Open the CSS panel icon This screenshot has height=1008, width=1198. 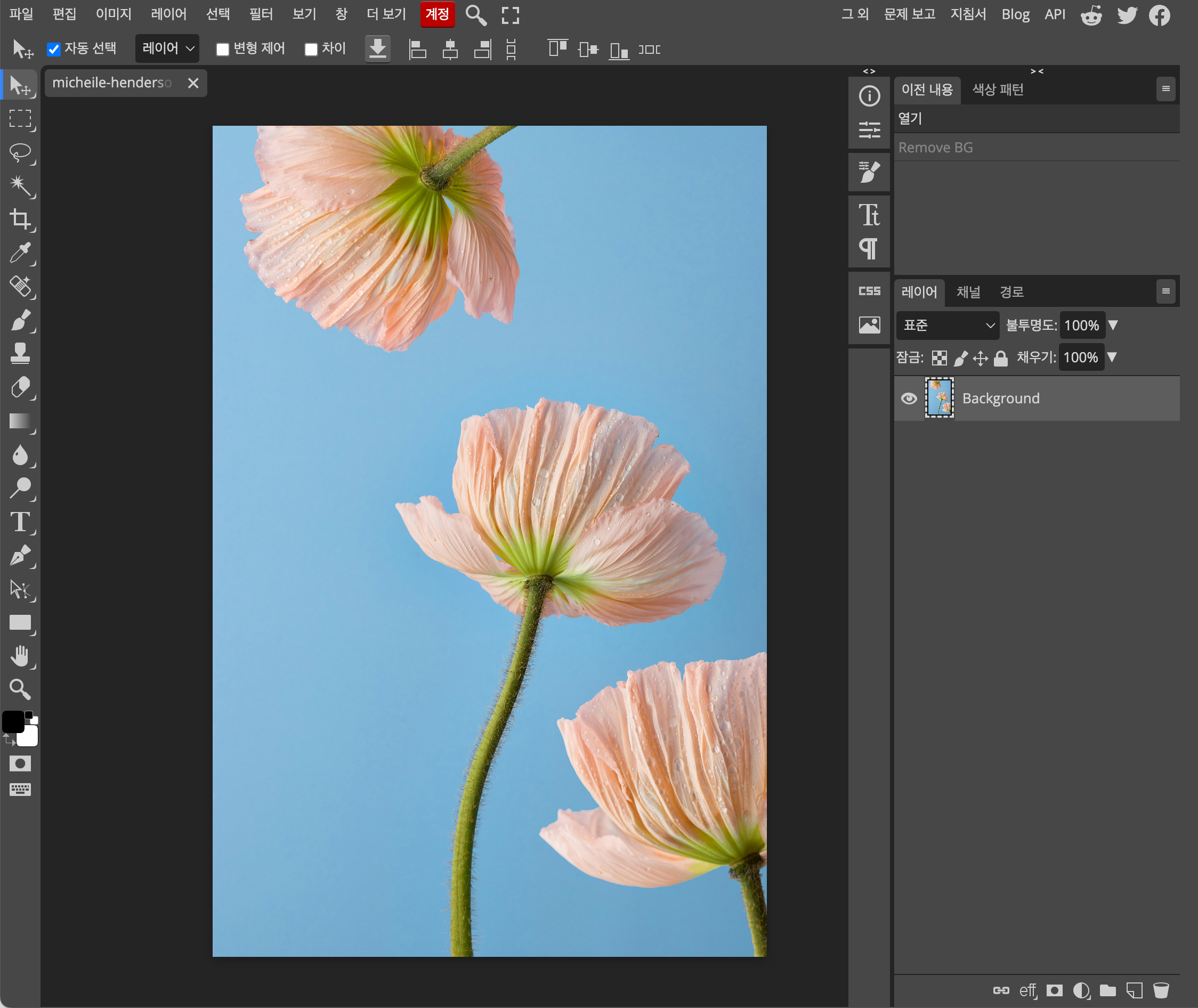[x=869, y=291]
